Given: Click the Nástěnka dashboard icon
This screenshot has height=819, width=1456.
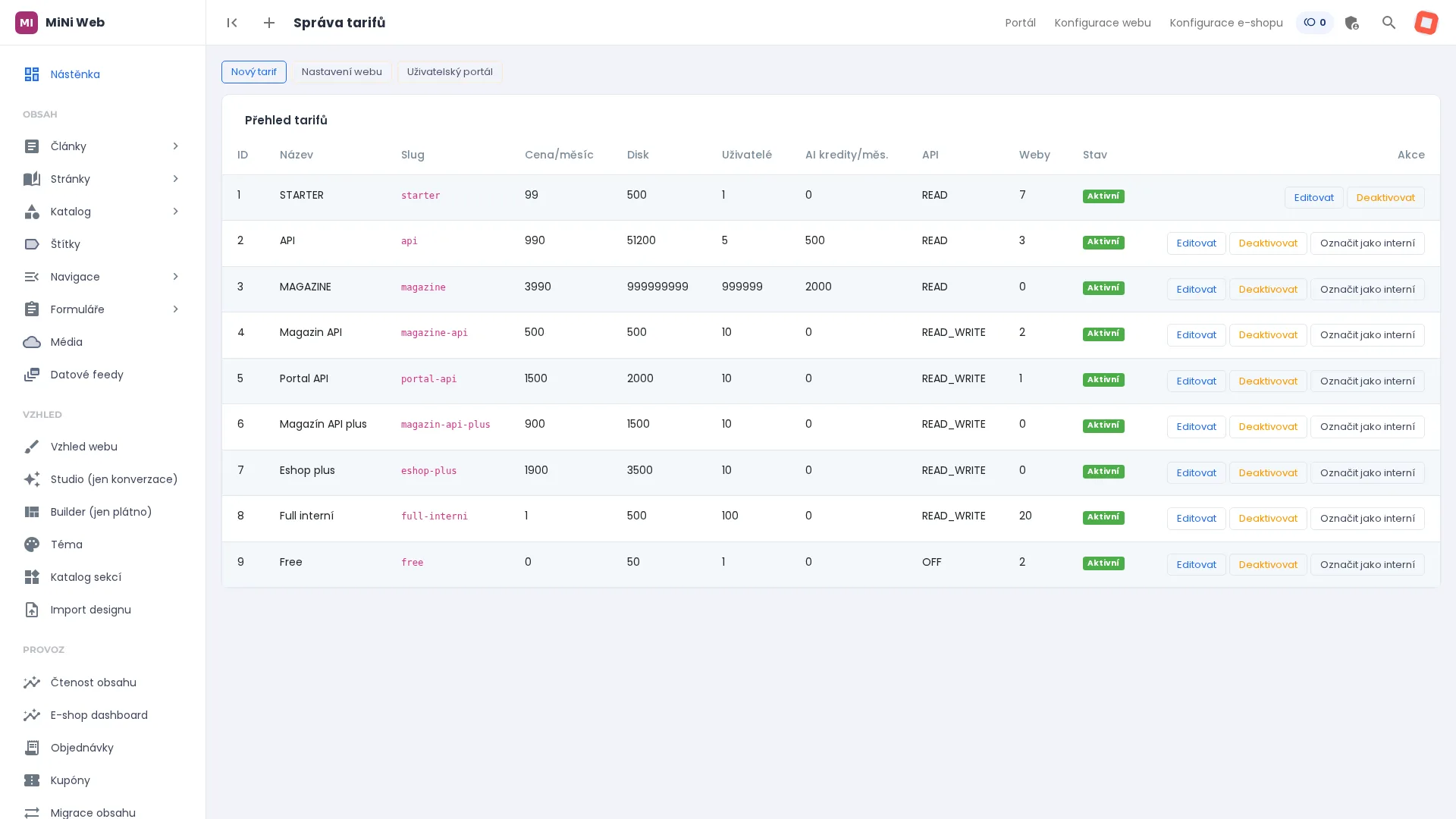Looking at the screenshot, I should click(x=31, y=74).
